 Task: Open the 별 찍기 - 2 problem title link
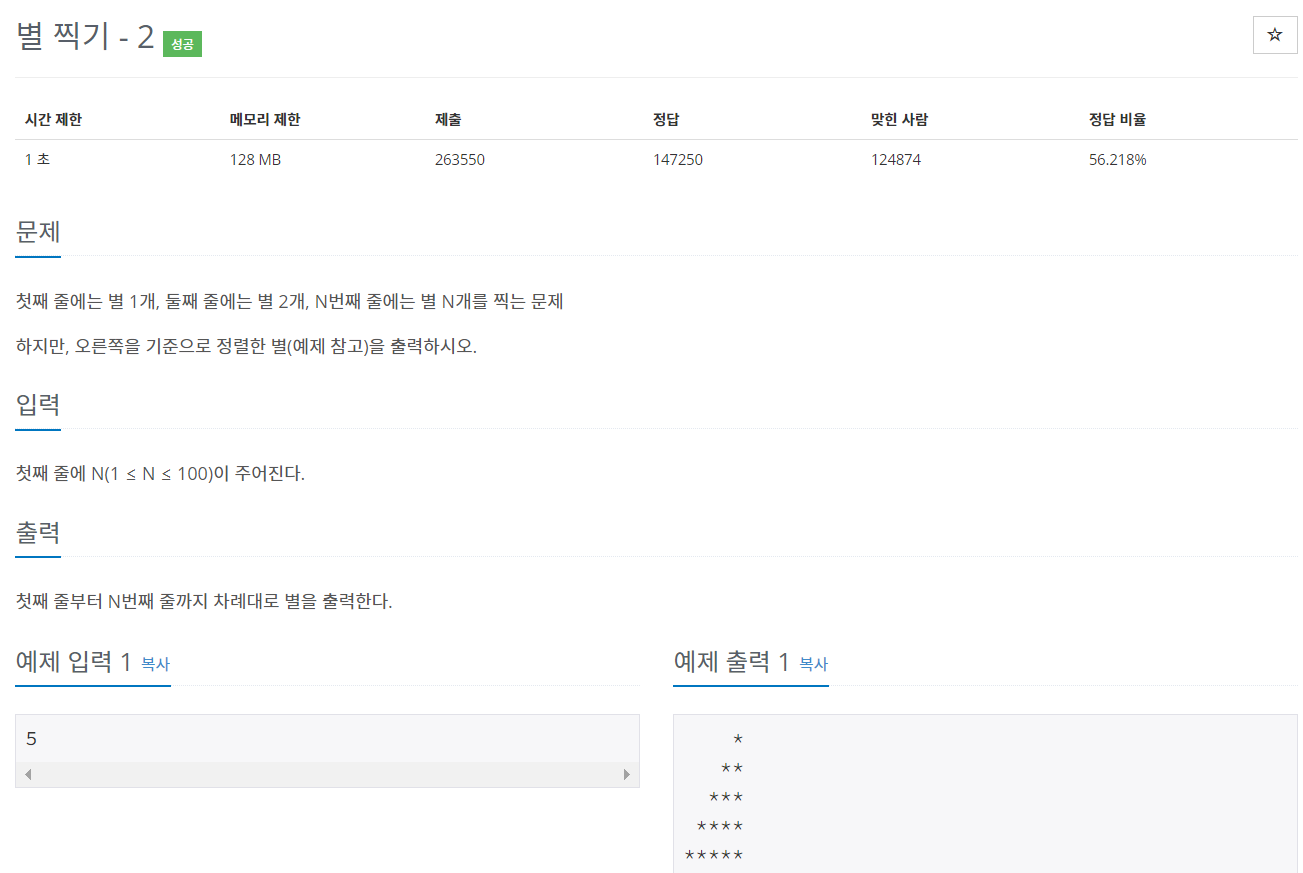(84, 37)
